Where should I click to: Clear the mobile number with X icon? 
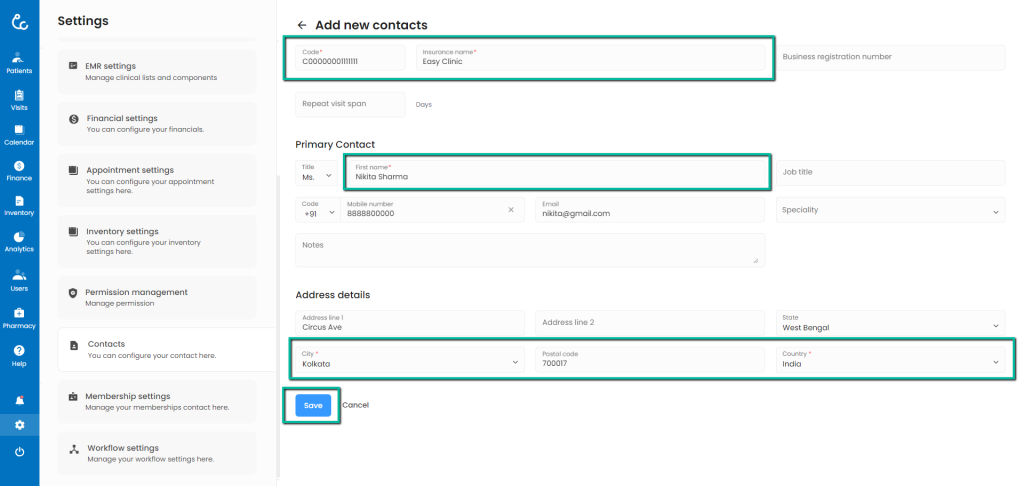510,209
